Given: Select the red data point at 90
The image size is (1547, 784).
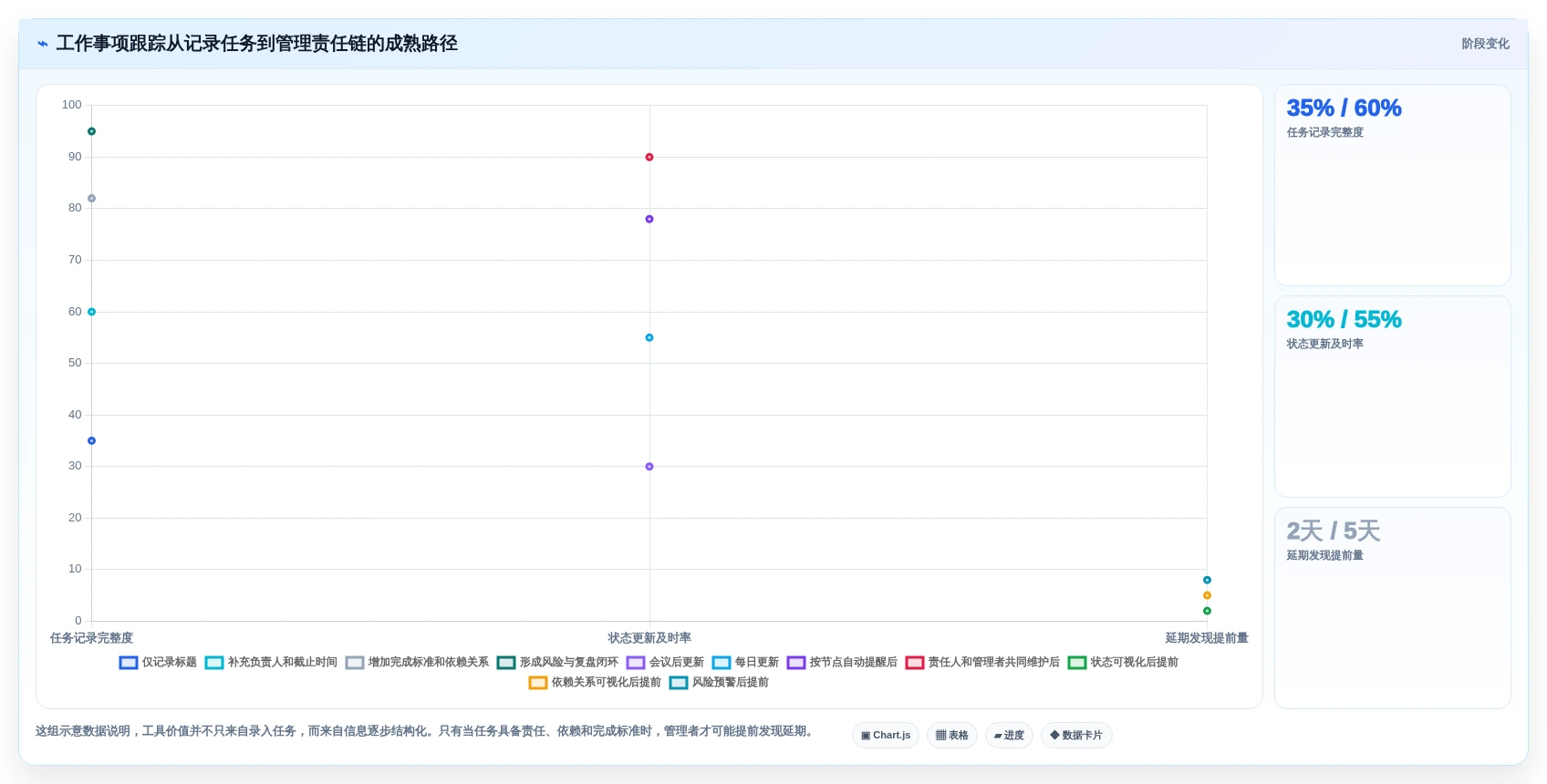Looking at the screenshot, I should click(649, 157).
